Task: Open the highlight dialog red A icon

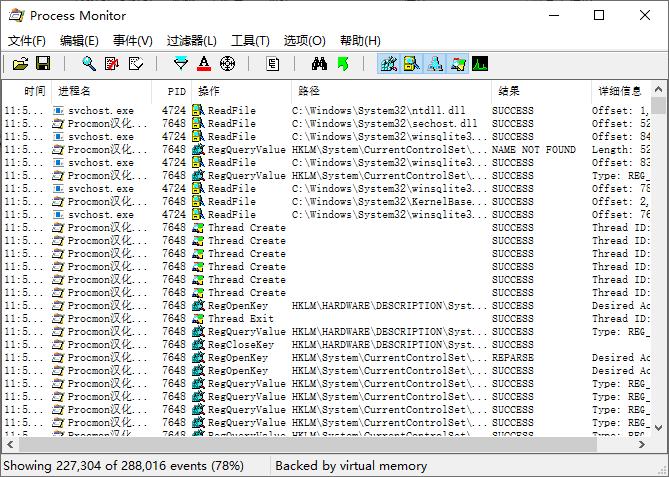Action: point(204,64)
